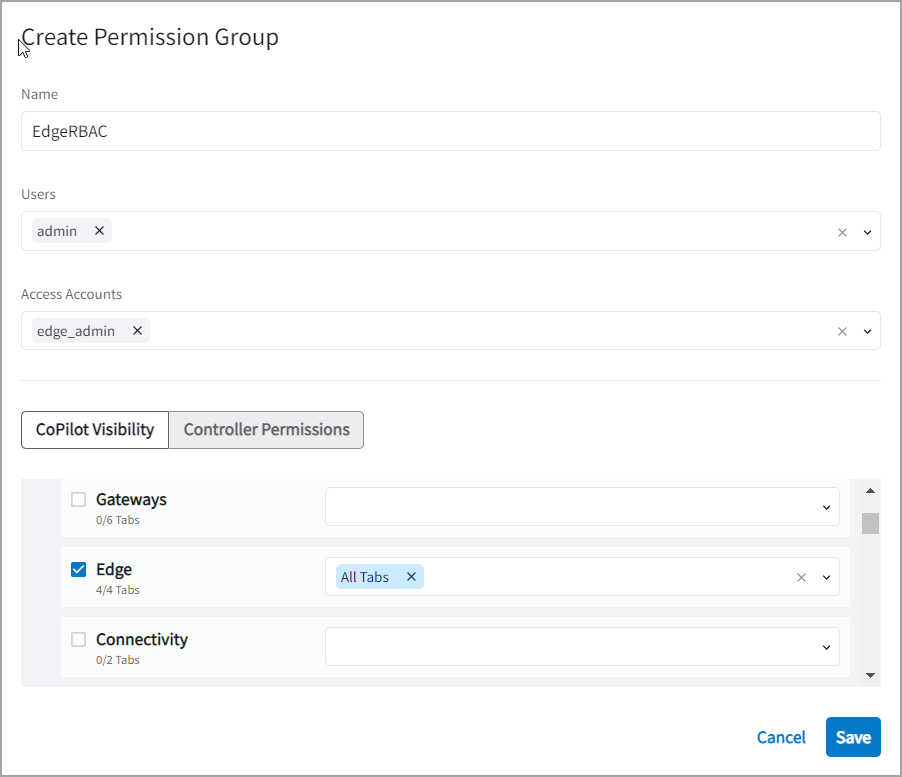The height and width of the screenshot is (777, 902).
Task: Clear all selections in Access Accounts field
Action: 842,332
